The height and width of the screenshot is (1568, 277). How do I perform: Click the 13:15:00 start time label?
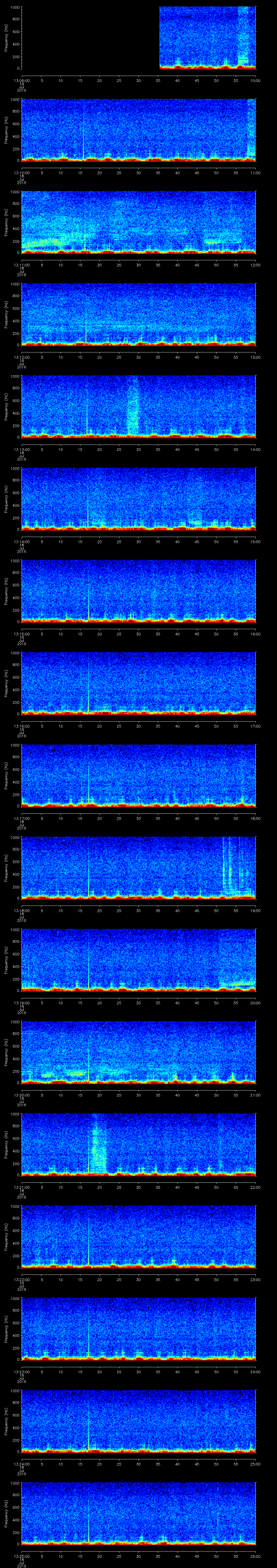(x=21, y=634)
